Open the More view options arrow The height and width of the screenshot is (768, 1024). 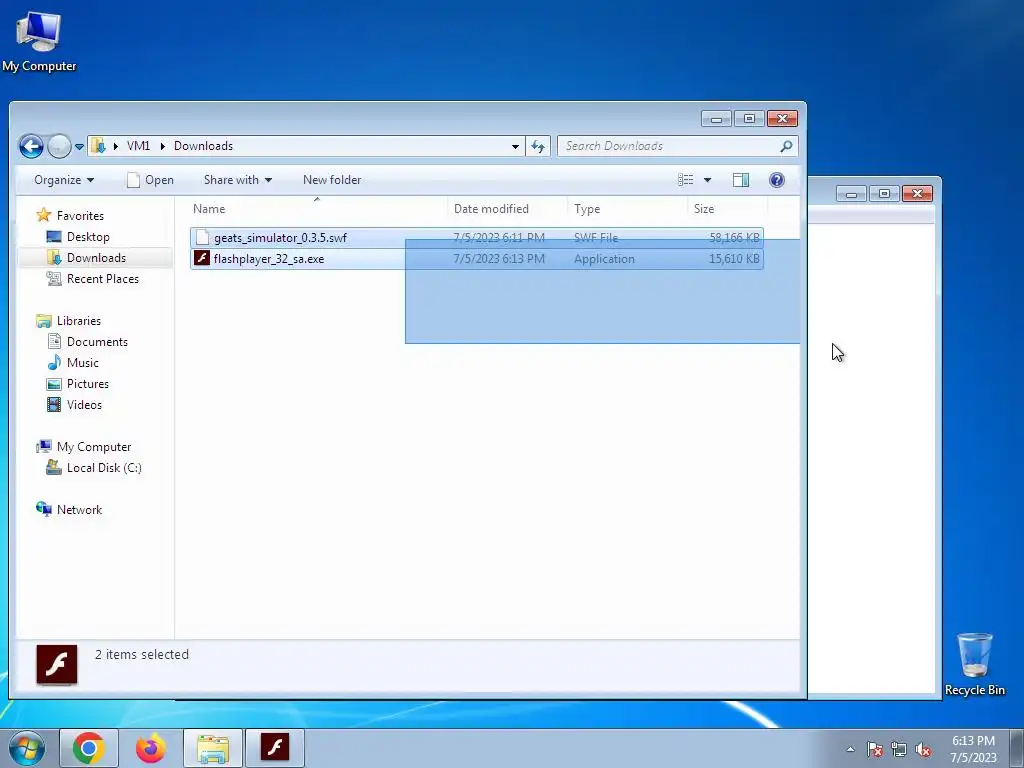click(707, 180)
